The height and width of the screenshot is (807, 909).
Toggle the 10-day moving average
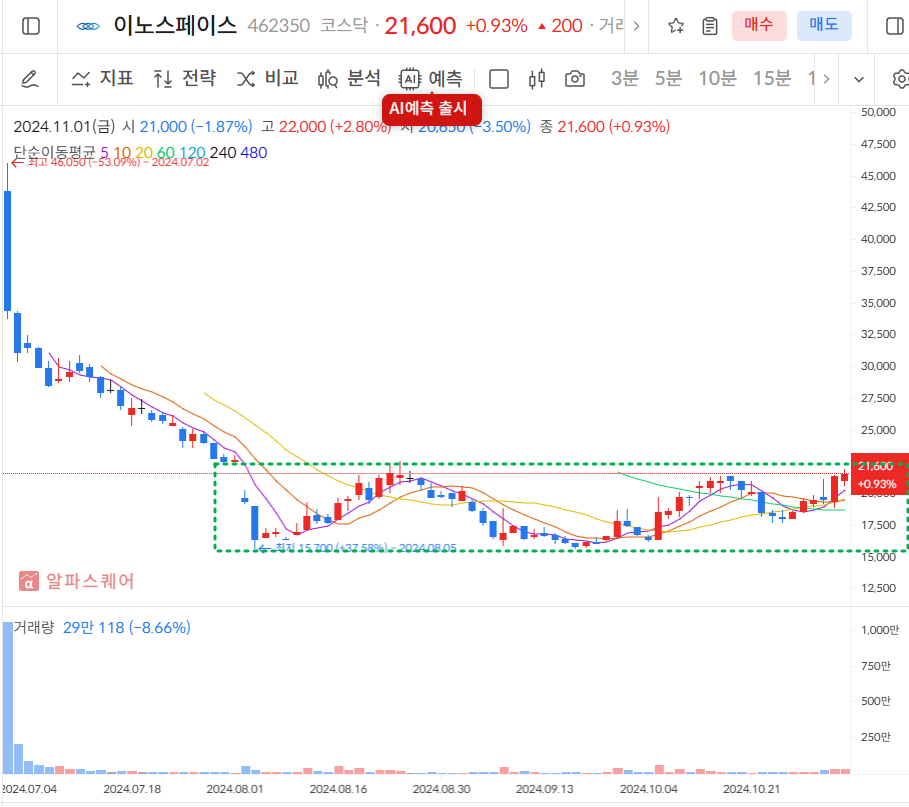[122, 153]
